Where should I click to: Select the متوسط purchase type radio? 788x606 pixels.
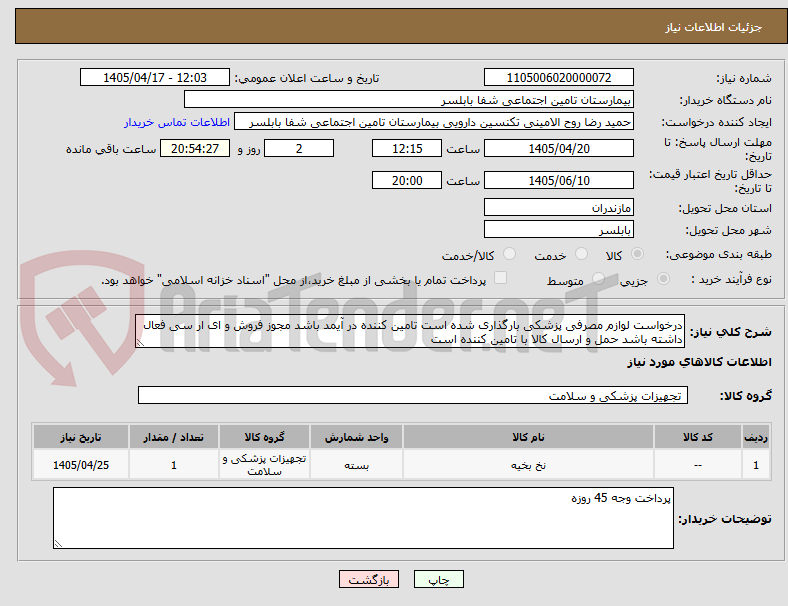point(598,279)
